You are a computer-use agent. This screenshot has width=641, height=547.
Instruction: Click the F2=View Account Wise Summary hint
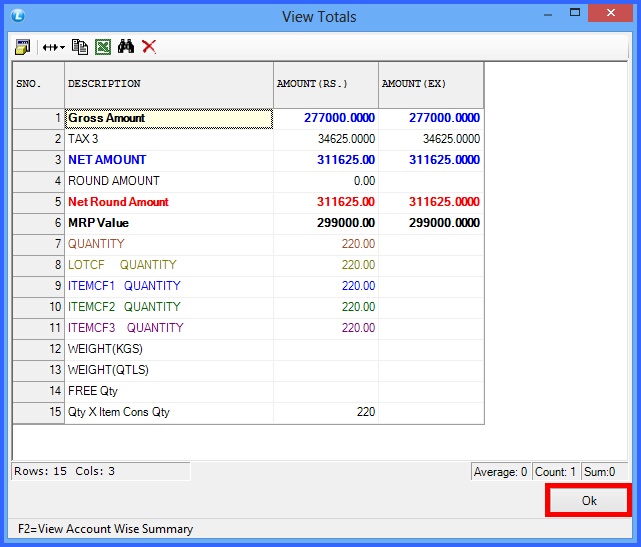[x=105, y=529]
